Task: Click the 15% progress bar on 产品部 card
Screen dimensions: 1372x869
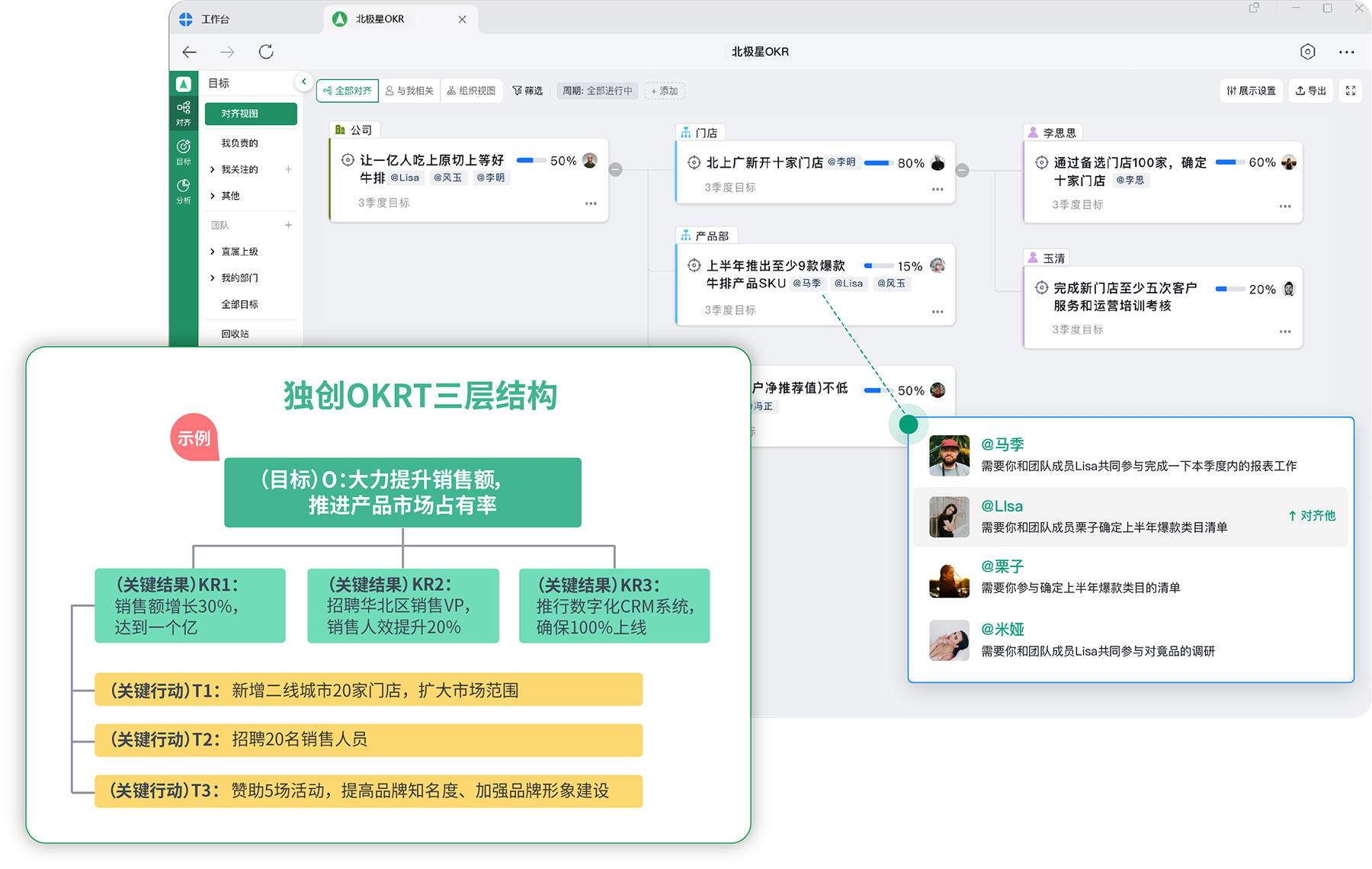Action: 879,266
